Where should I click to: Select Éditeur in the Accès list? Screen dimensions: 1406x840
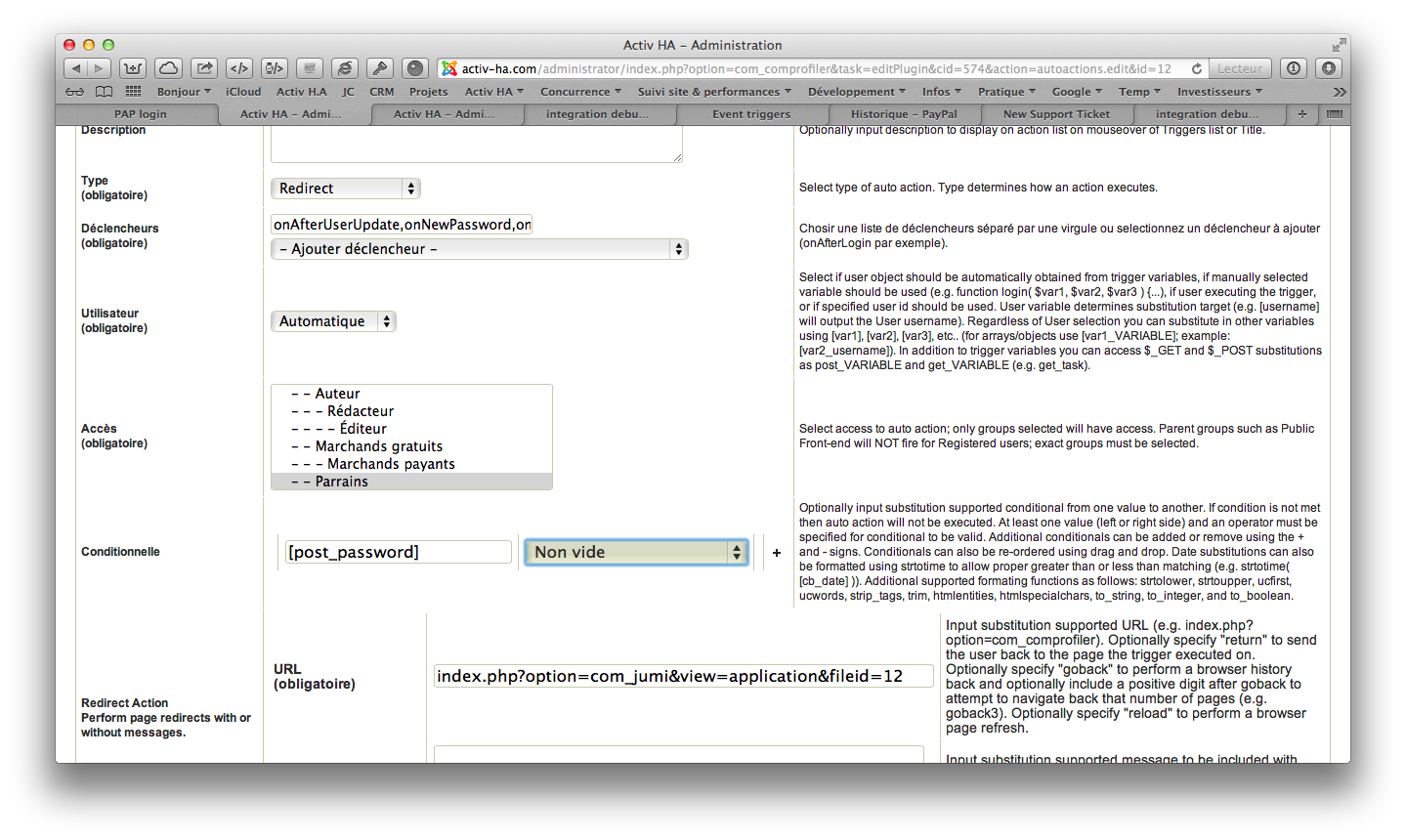click(411, 429)
